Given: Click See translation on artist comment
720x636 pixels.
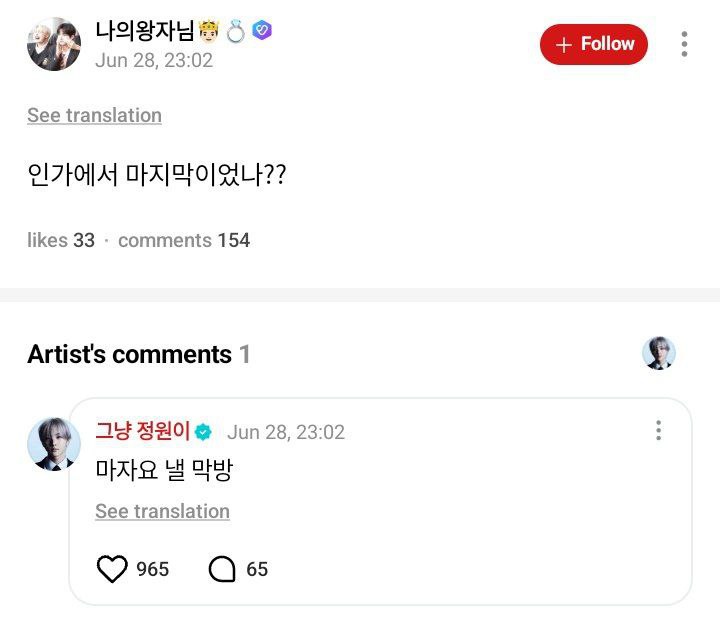Looking at the screenshot, I should [163, 511].
